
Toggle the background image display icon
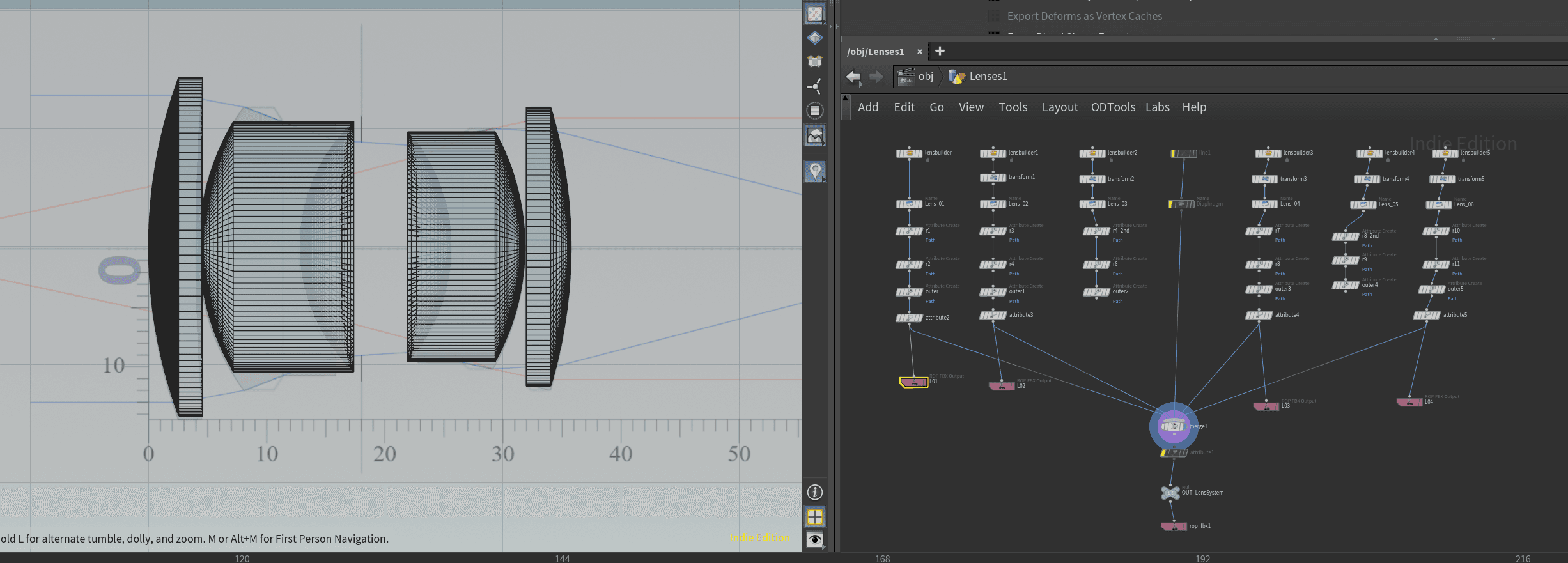coord(814,135)
